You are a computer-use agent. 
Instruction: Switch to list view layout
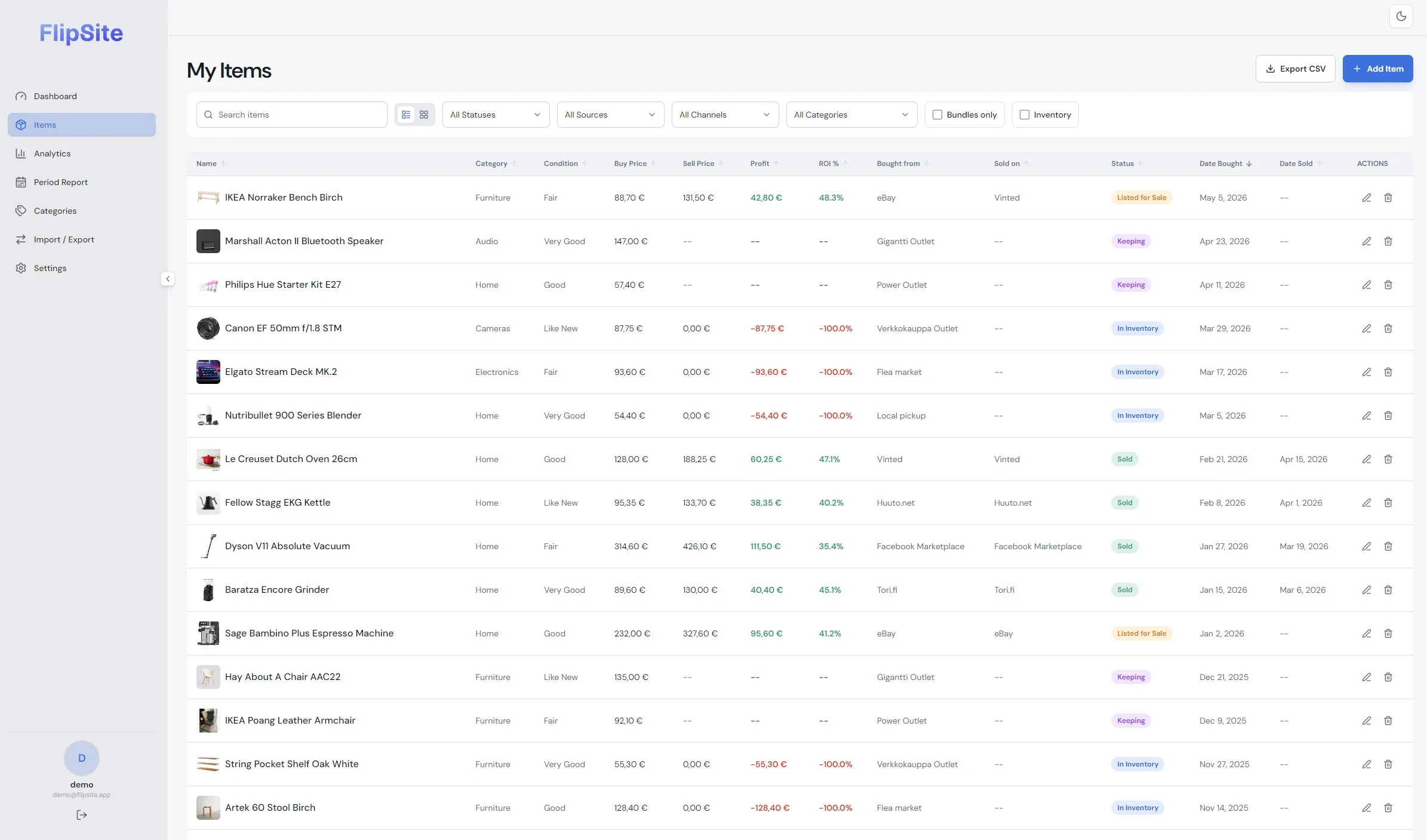pyautogui.click(x=406, y=115)
